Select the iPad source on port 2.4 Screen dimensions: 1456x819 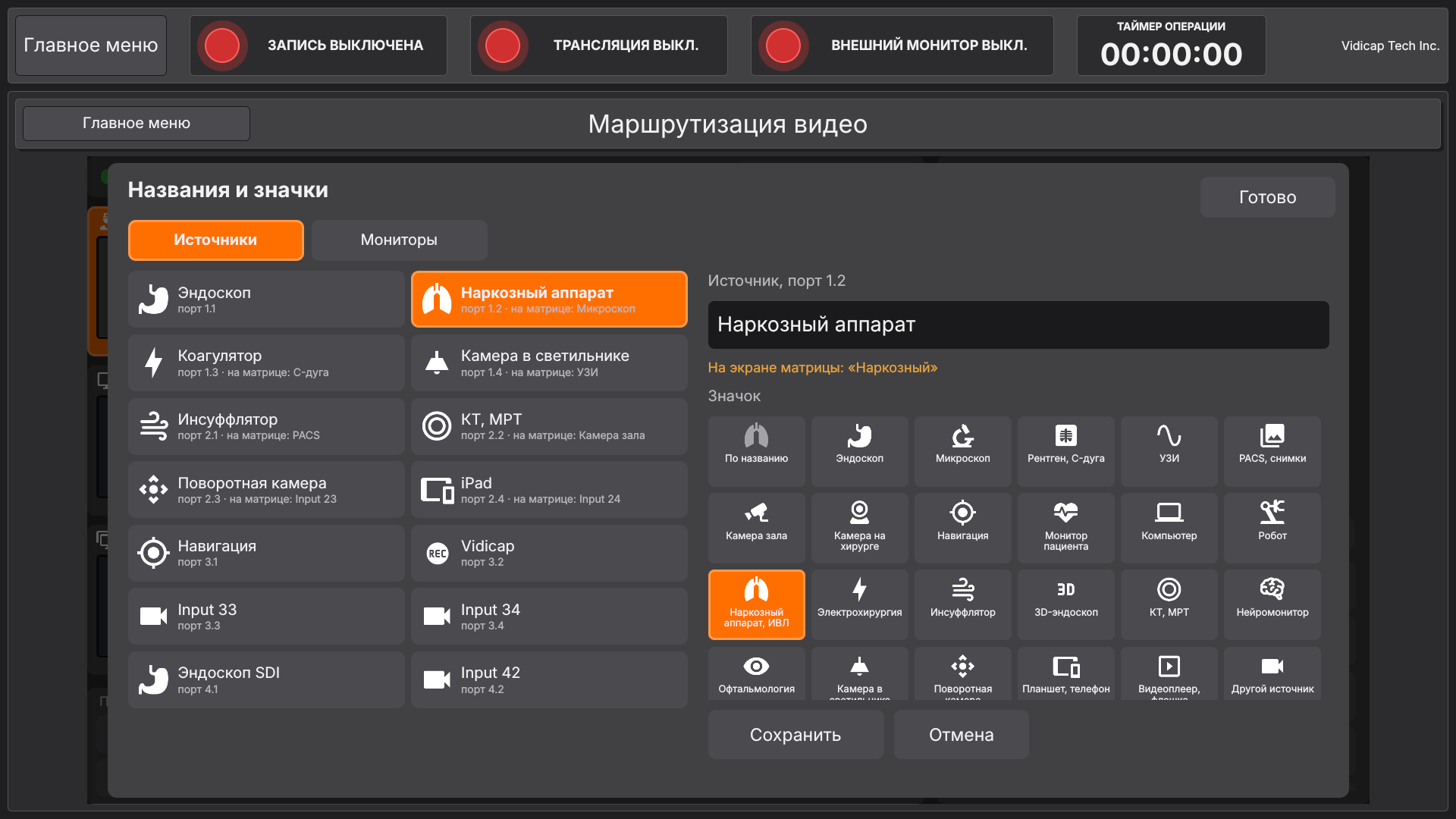pyautogui.click(x=549, y=490)
